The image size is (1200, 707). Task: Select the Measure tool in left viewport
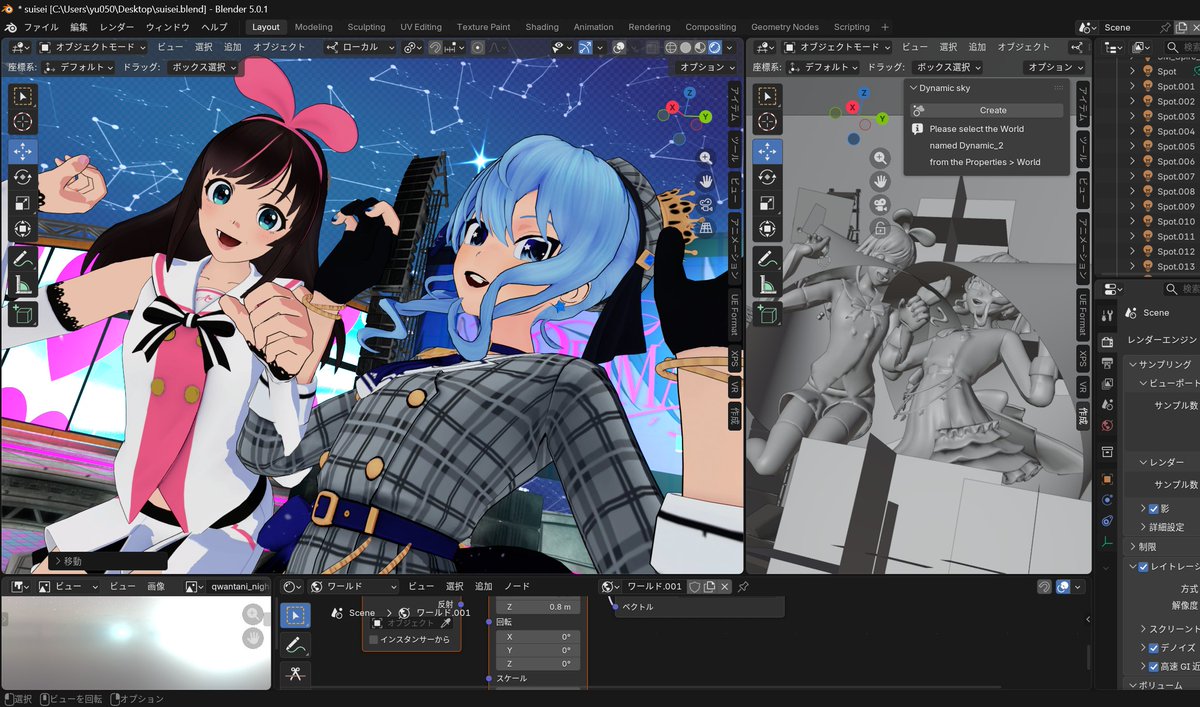tap(22, 284)
